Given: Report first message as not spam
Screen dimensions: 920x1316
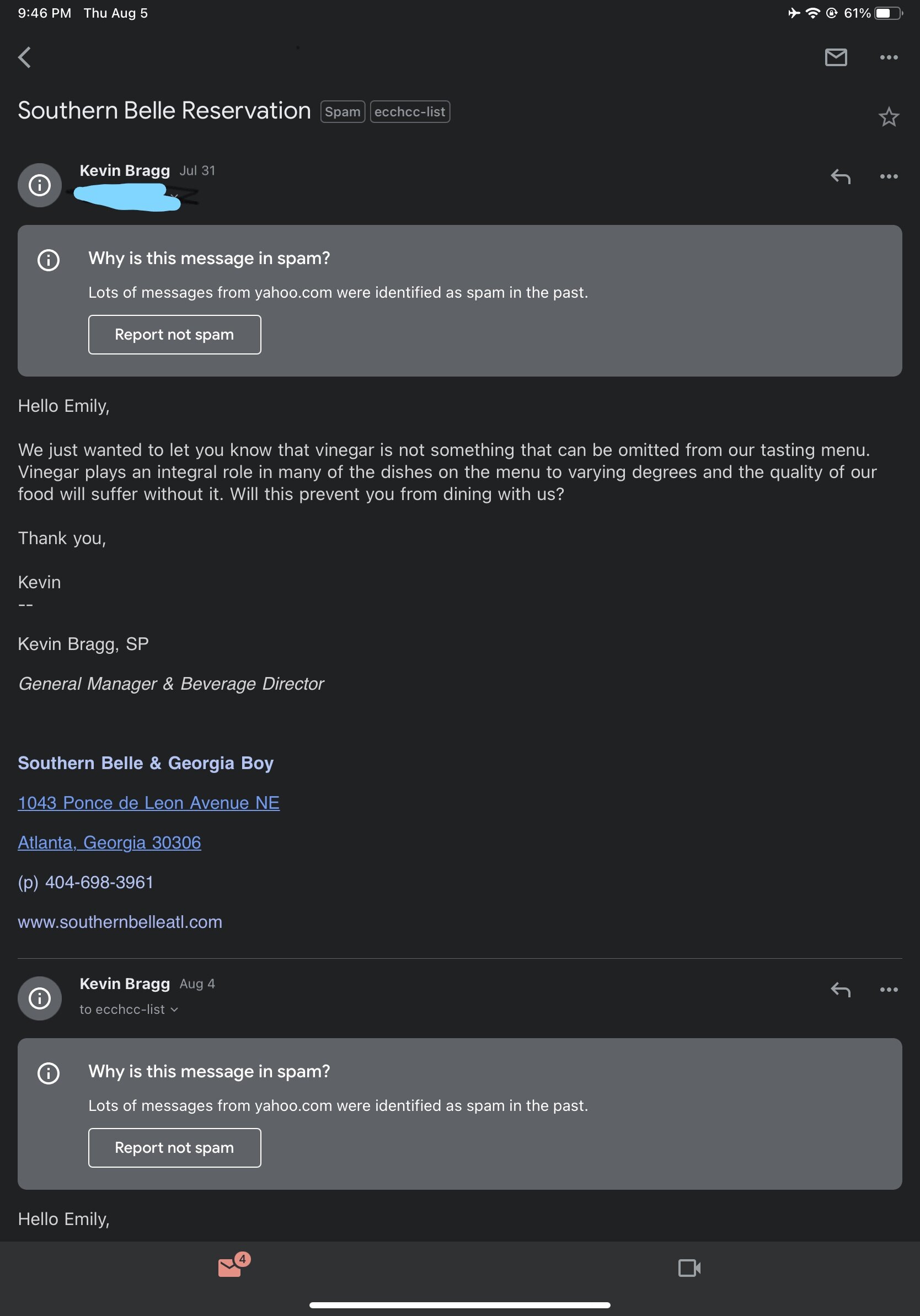Looking at the screenshot, I should click(174, 335).
